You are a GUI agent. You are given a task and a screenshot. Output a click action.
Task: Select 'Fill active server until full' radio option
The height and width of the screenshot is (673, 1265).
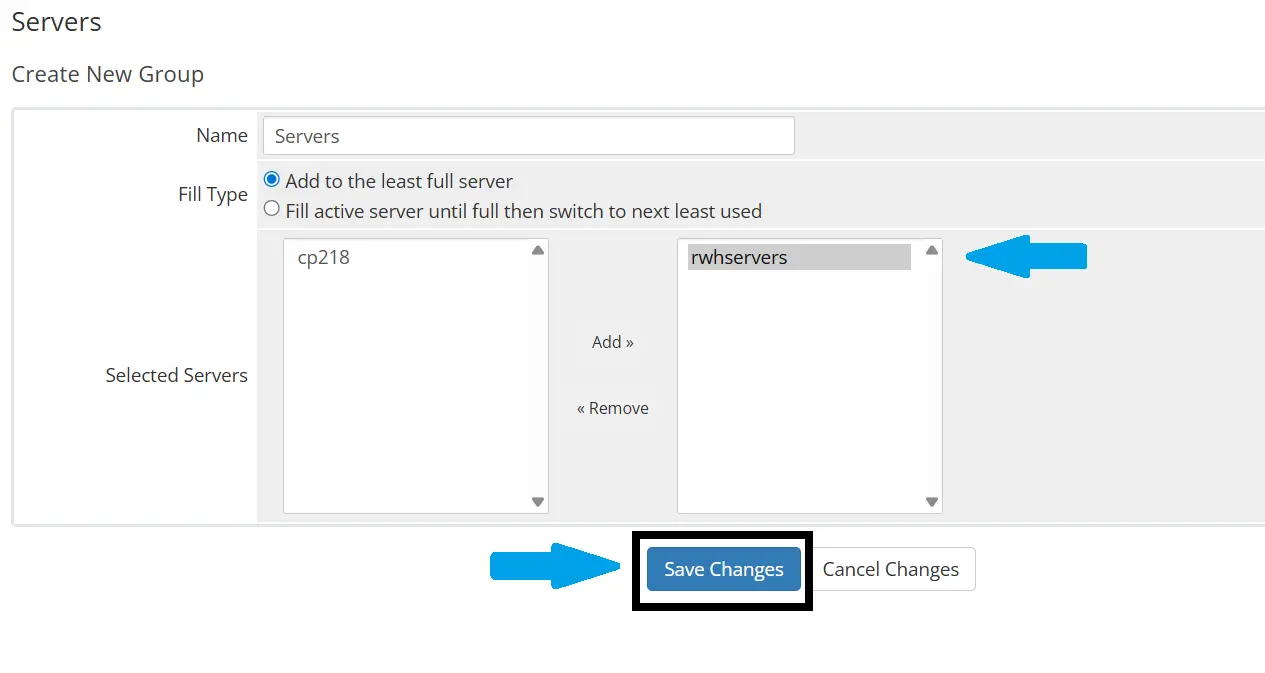pyautogui.click(x=271, y=209)
